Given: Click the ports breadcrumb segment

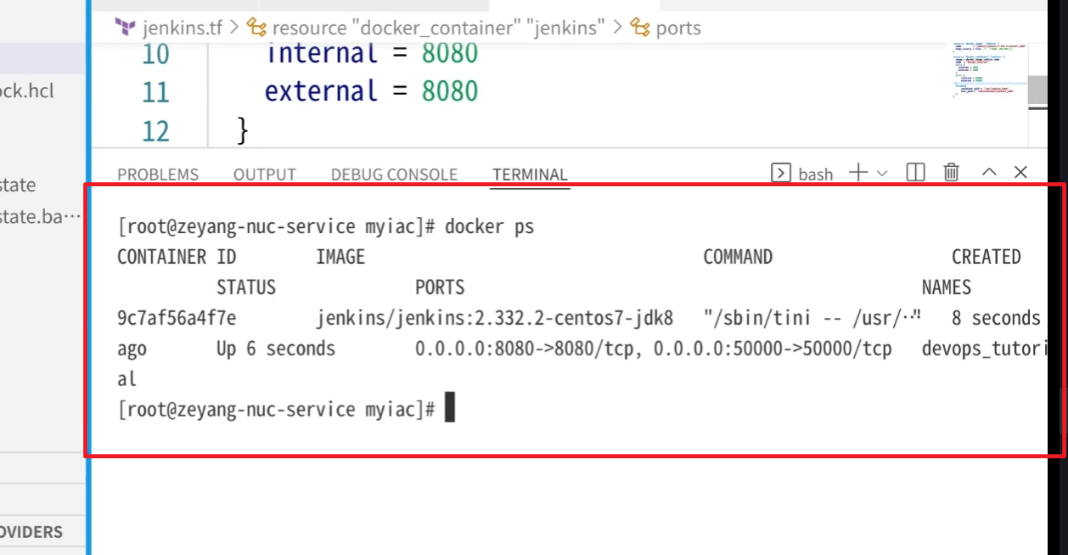Looking at the screenshot, I should [x=678, y=28].
